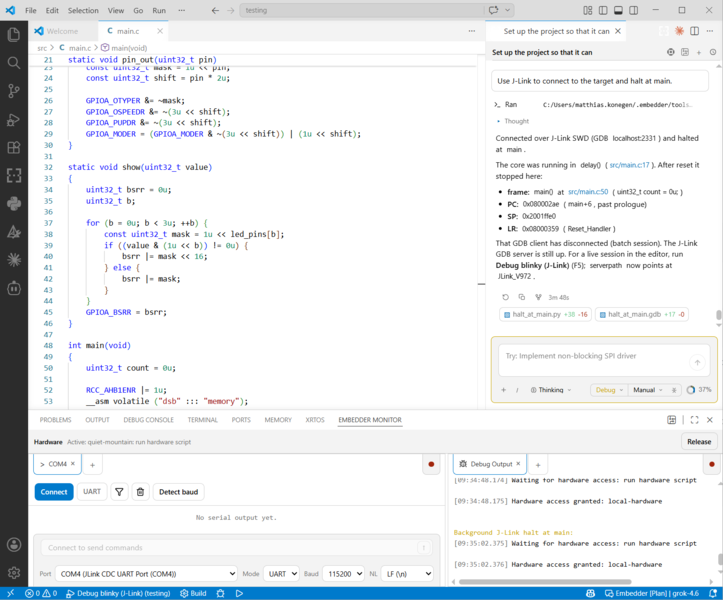Screen dimensions: 723x600
Task: Open the Embedder starburst icon in activity bar
Action: coord(14,260)
